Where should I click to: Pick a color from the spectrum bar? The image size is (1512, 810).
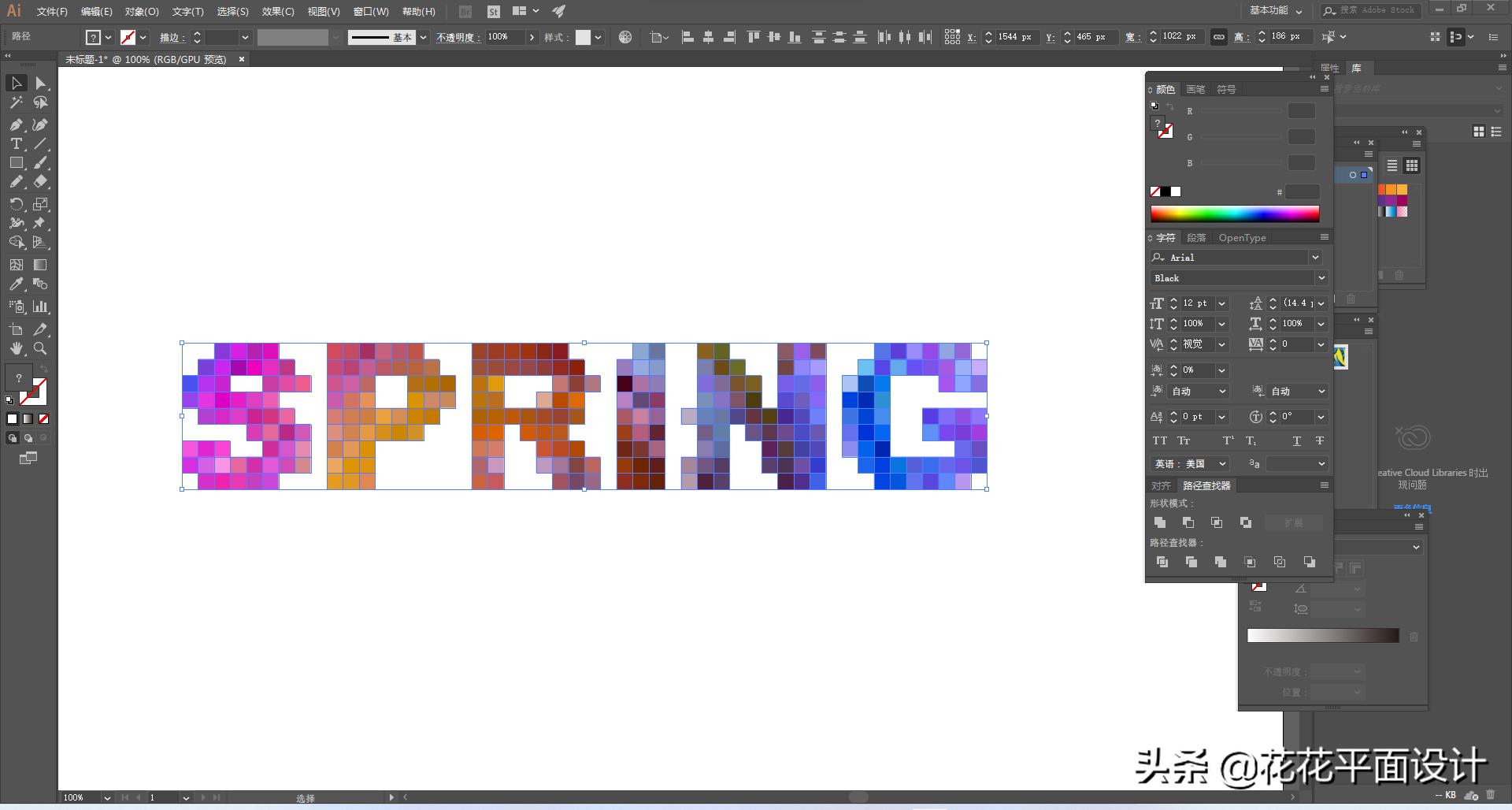(x=1234, y=214)
